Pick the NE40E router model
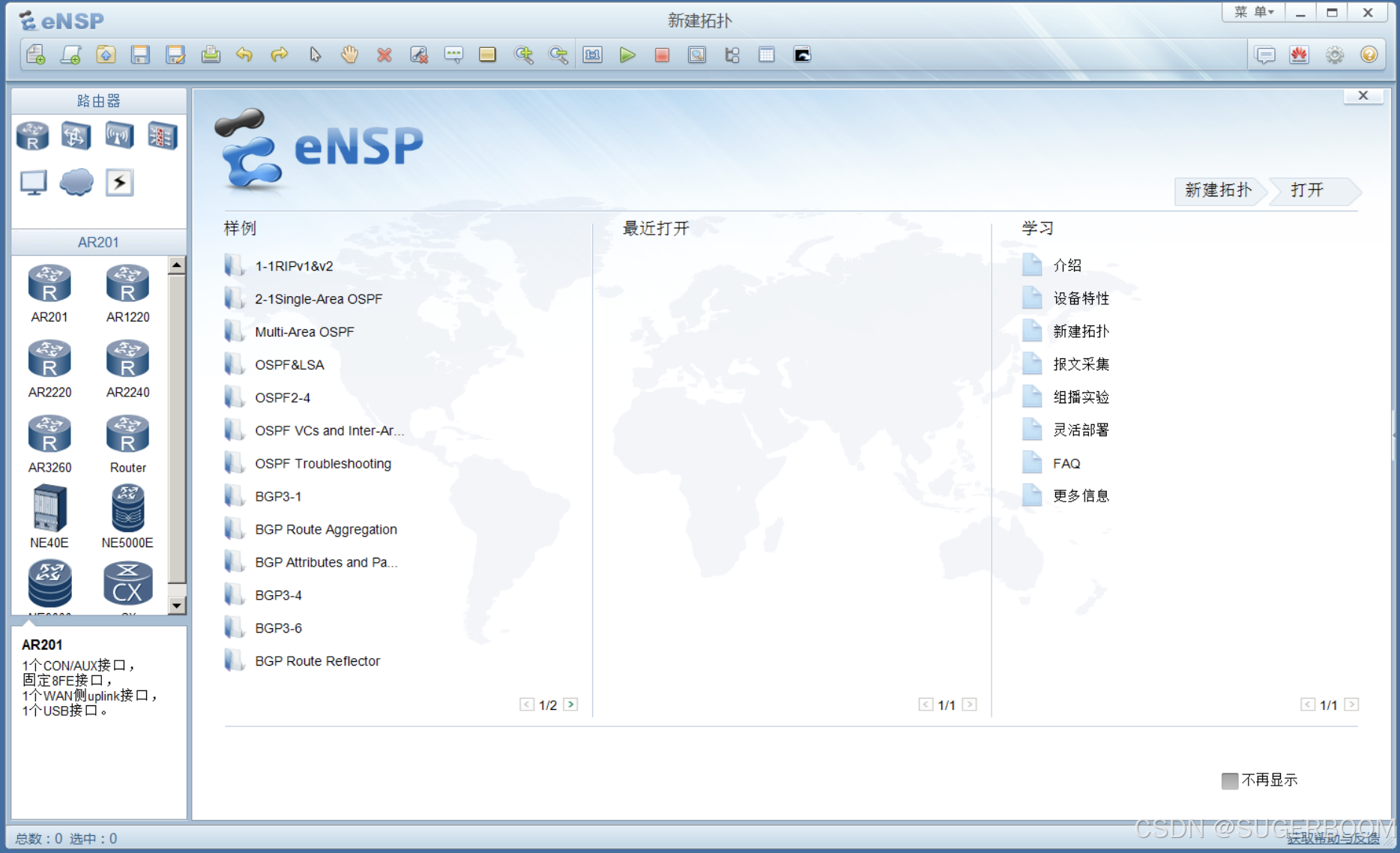1400x853 pixels. coord(49,517)
